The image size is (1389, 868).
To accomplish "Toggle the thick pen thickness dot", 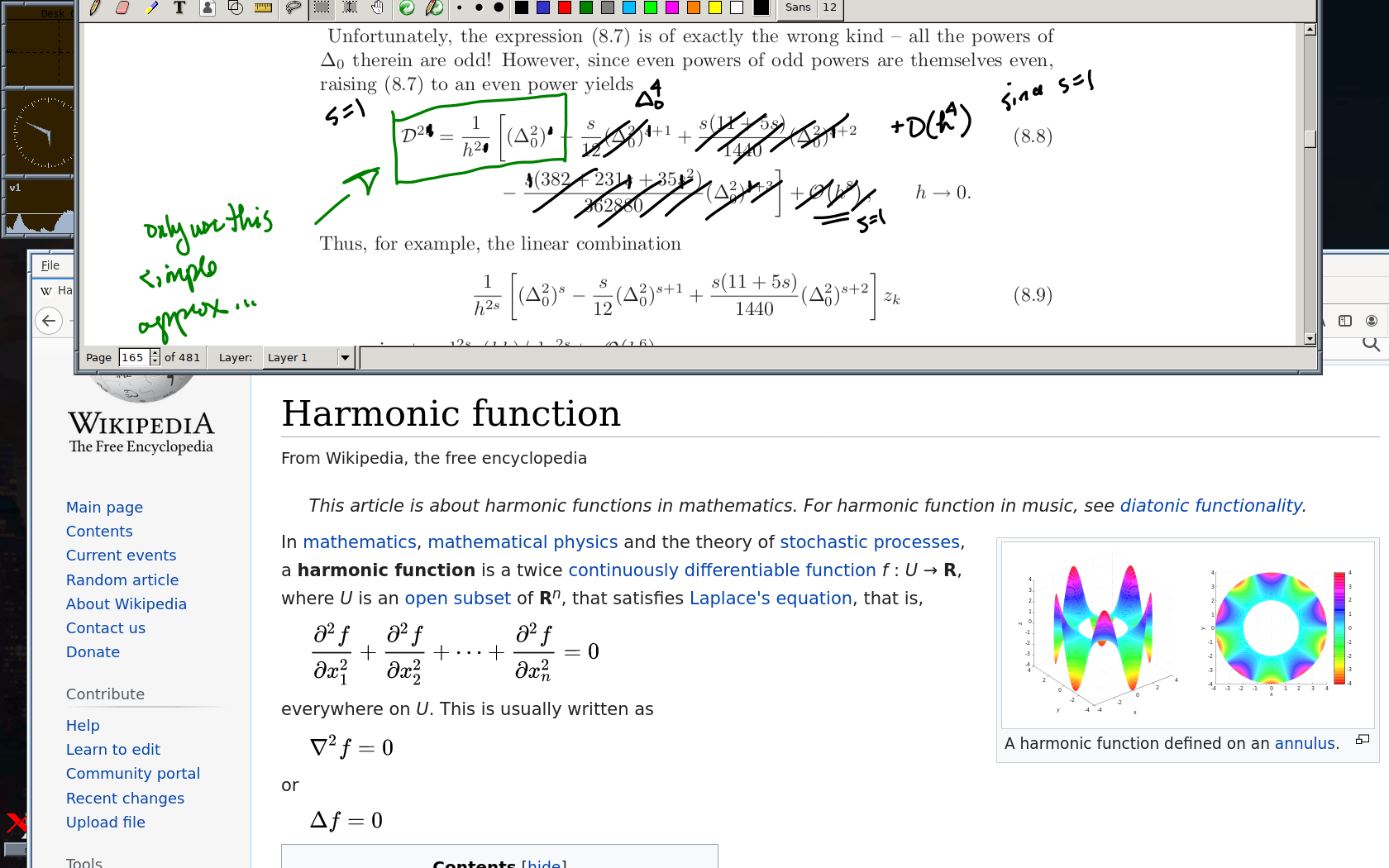I will coord(499,8).
